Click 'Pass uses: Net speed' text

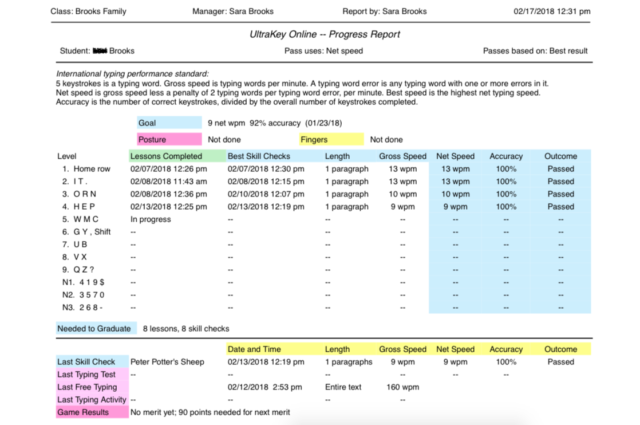[323, 51]
